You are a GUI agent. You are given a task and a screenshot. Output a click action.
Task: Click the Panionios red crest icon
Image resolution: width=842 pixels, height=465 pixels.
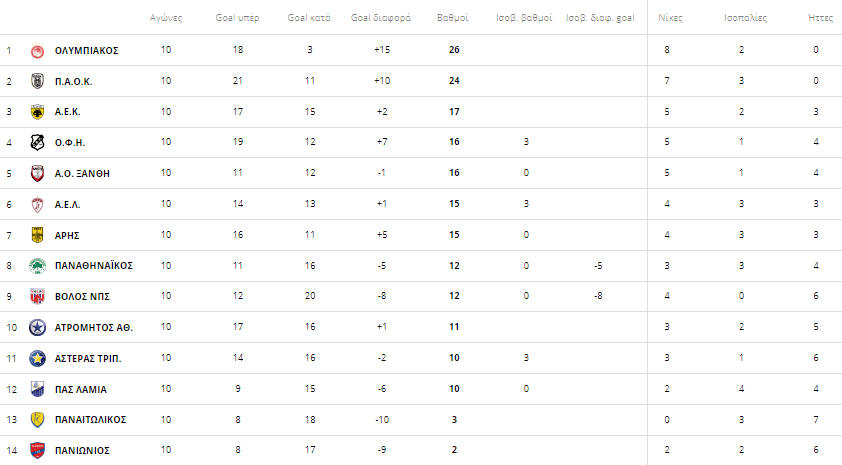click(37, 451)
